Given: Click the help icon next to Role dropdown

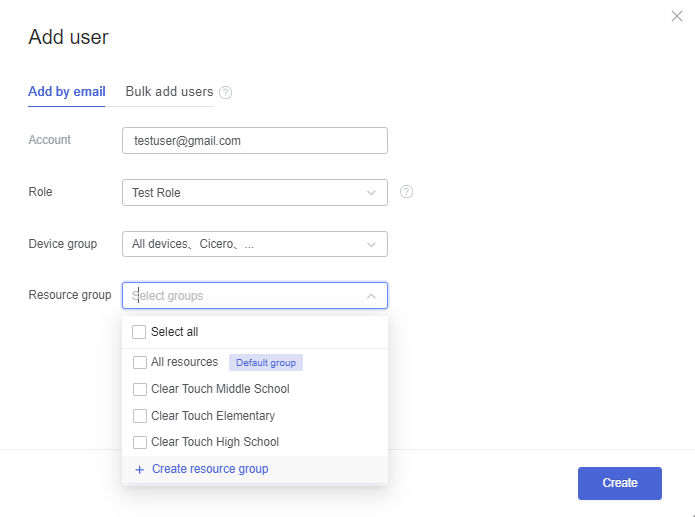Looking at the screenshot, I should [x=406, y=192].
